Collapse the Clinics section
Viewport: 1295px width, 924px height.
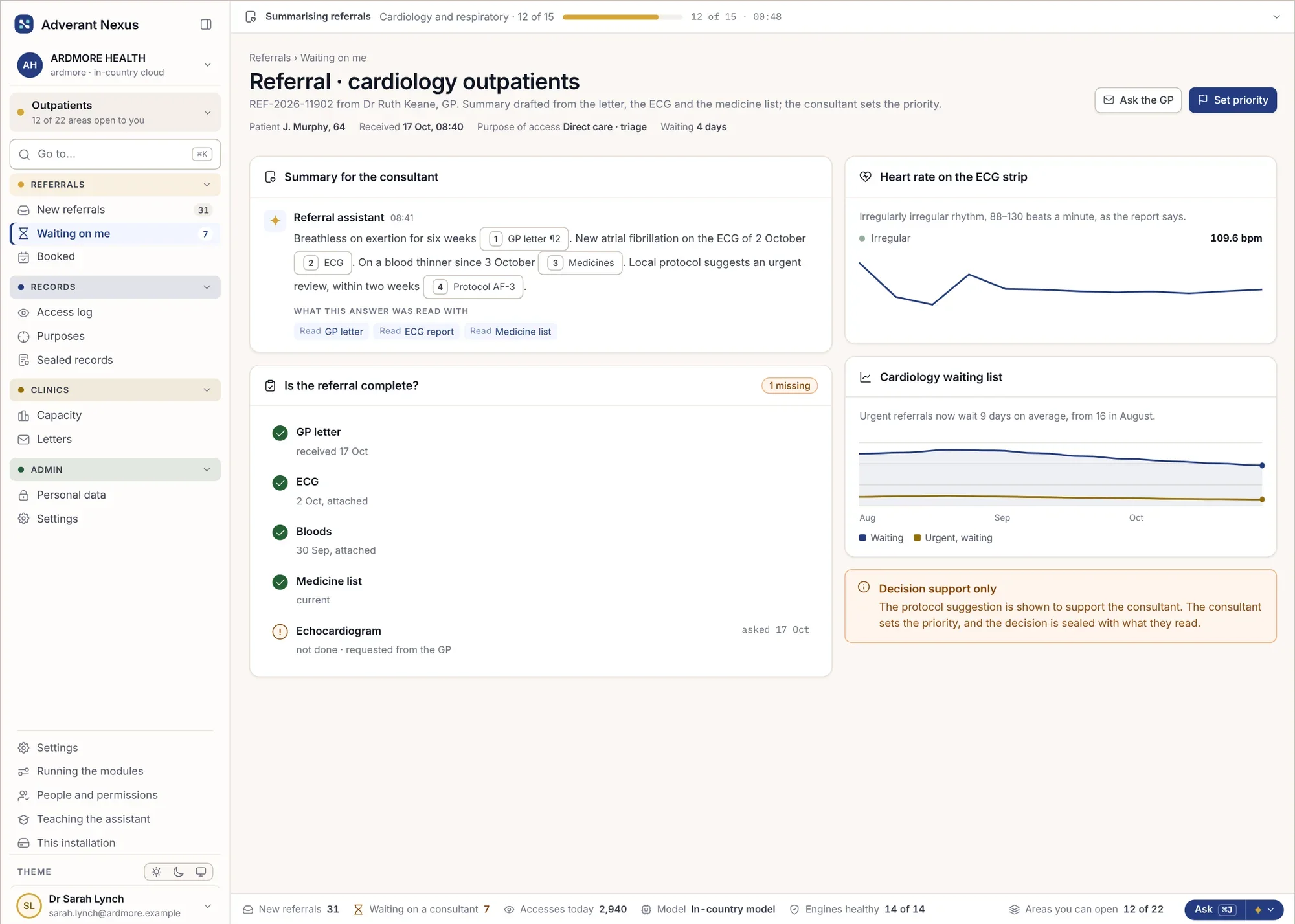(115, 390)
